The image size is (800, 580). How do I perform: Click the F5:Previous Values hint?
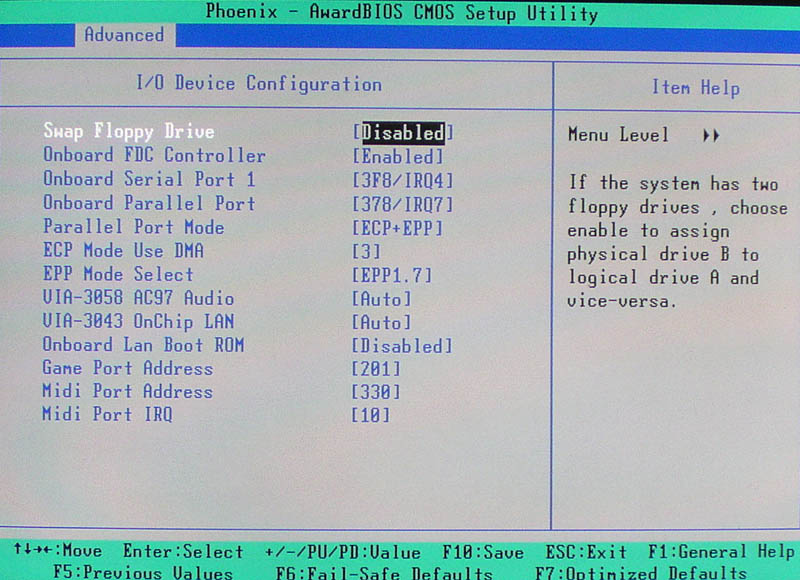[143, 572]
